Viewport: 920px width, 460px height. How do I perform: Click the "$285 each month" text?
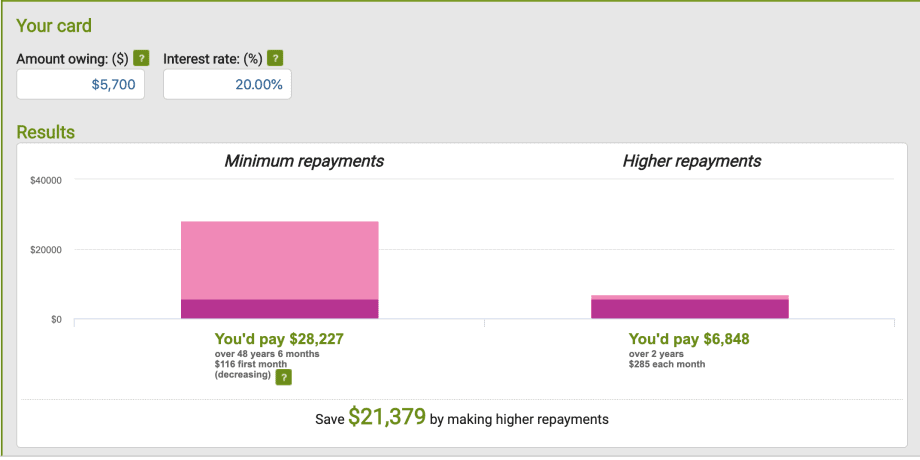click(667, 365)
